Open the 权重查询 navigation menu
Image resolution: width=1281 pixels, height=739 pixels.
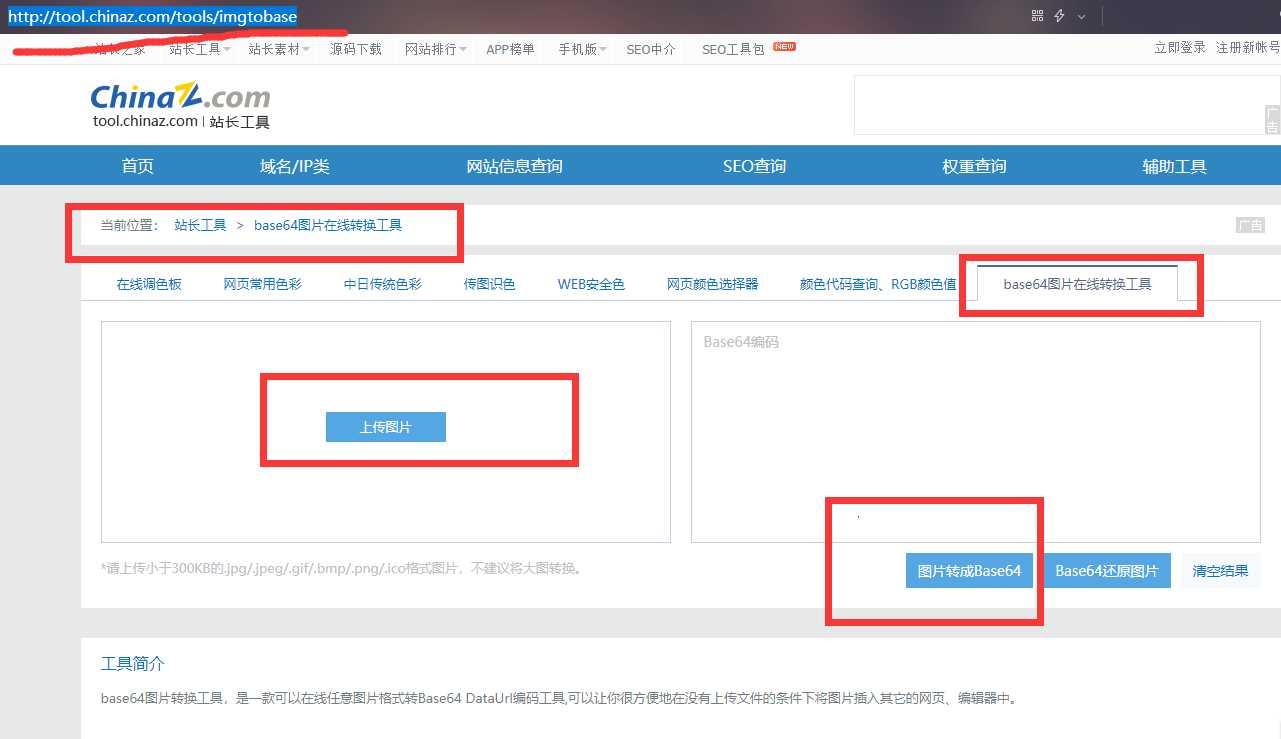click(x=974, y=166)
